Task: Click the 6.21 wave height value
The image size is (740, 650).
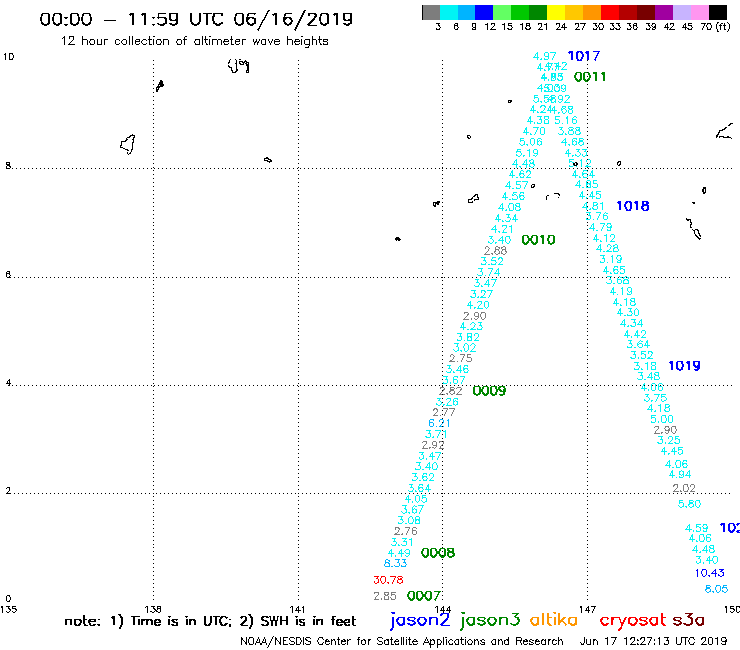Action: (x=439, y=423)
